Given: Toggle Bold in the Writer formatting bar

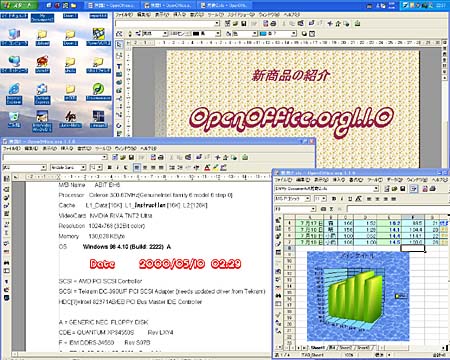Looking at the screenshot, I should pyautogui.click(x=110, y=167).
